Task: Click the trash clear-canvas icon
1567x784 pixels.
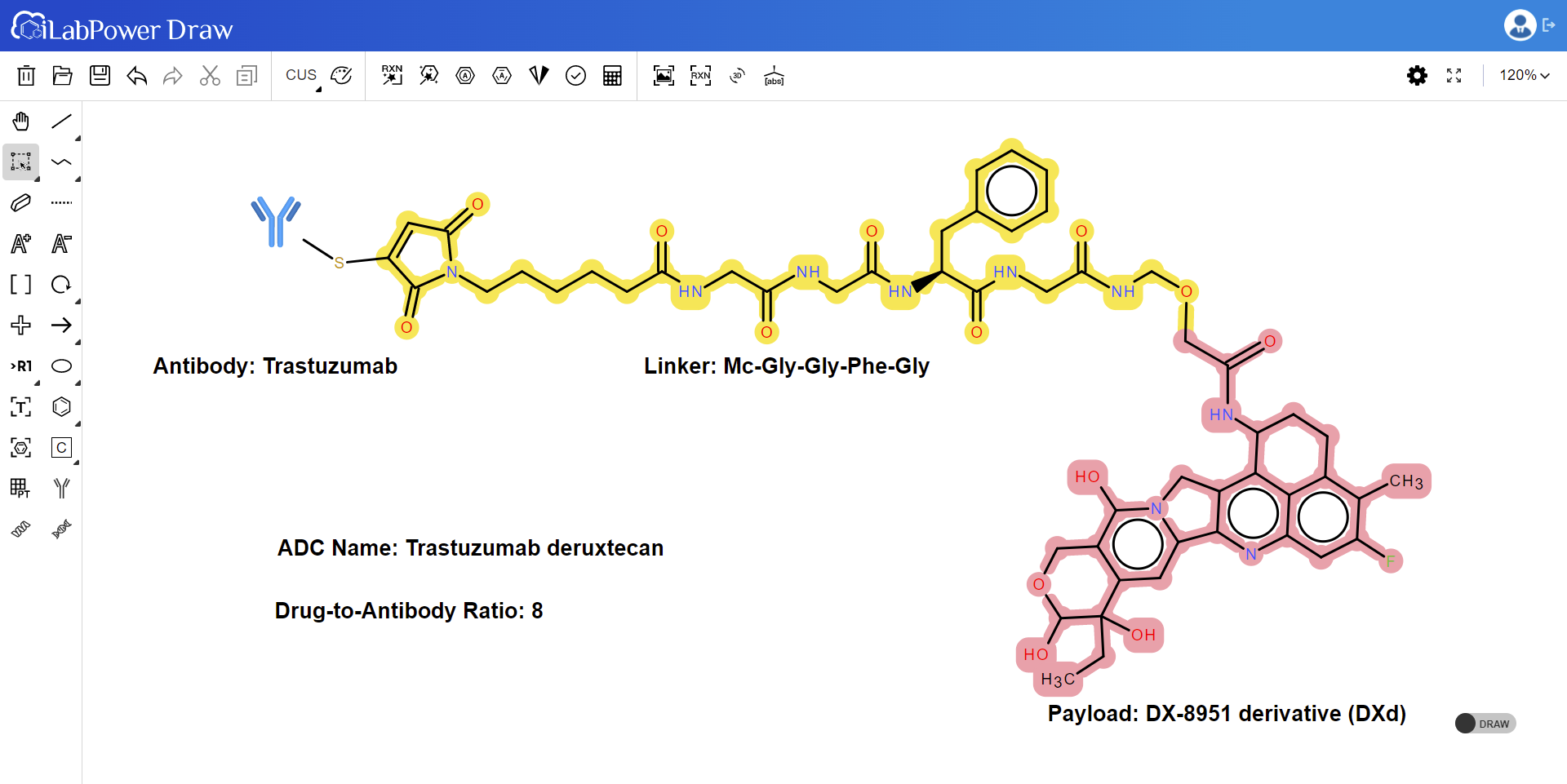Action: (x=26, y=76)
